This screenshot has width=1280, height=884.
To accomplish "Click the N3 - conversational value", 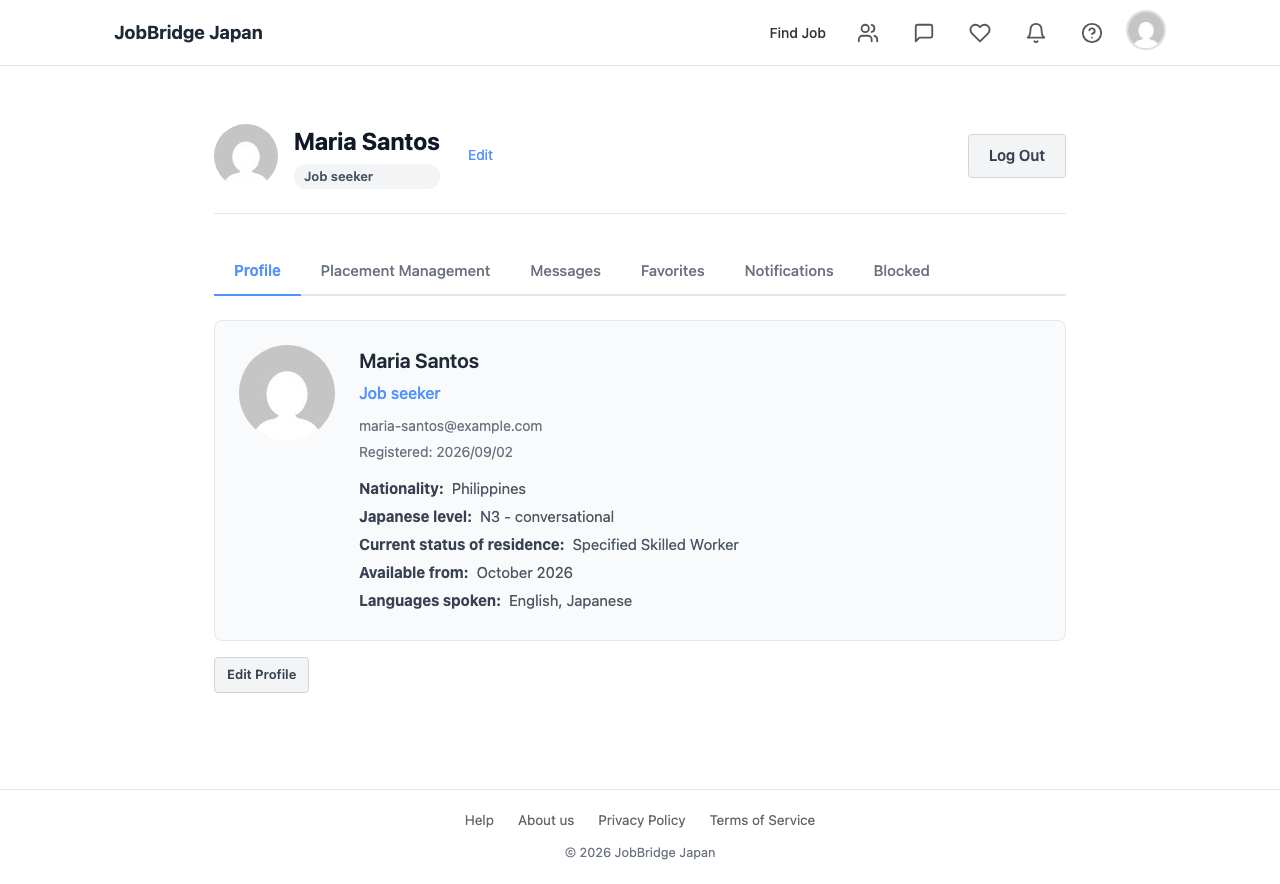I will coord(547,517).
